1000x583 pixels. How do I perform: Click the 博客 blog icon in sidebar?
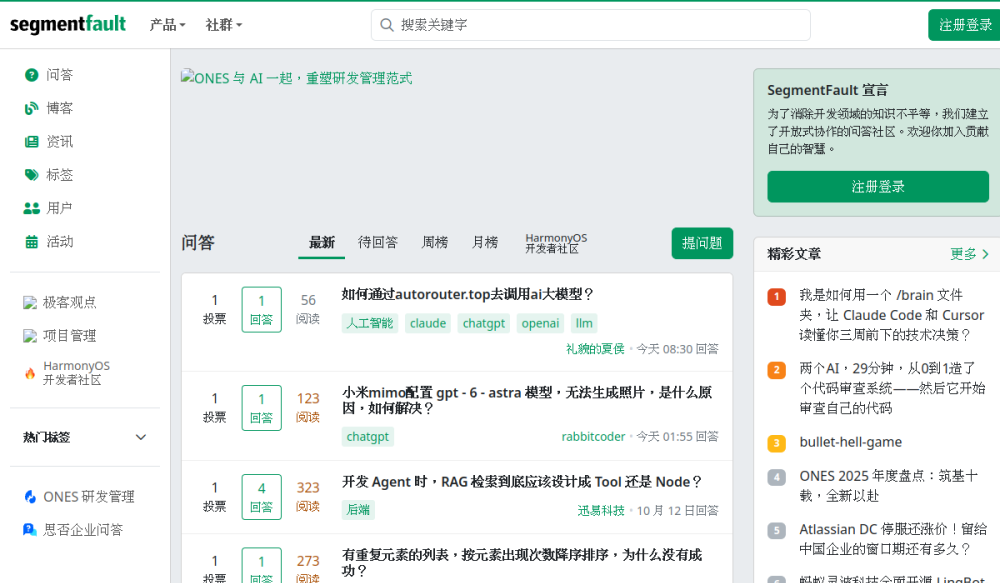[x=31, y=108]
